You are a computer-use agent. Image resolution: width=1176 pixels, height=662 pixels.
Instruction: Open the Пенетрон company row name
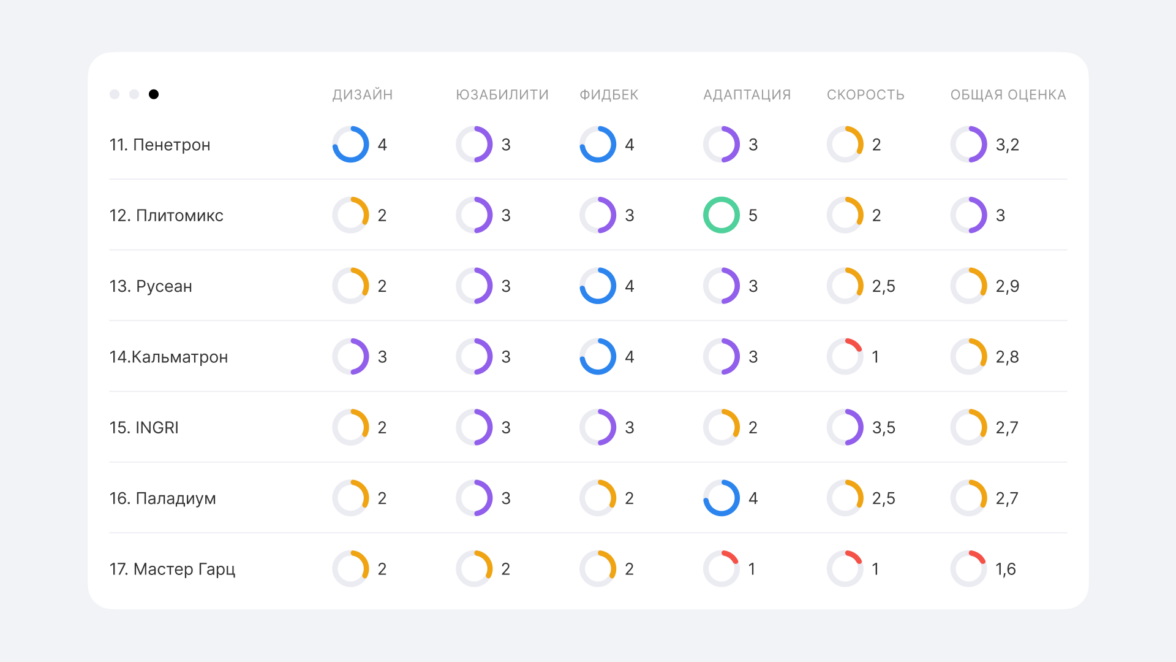160,145
